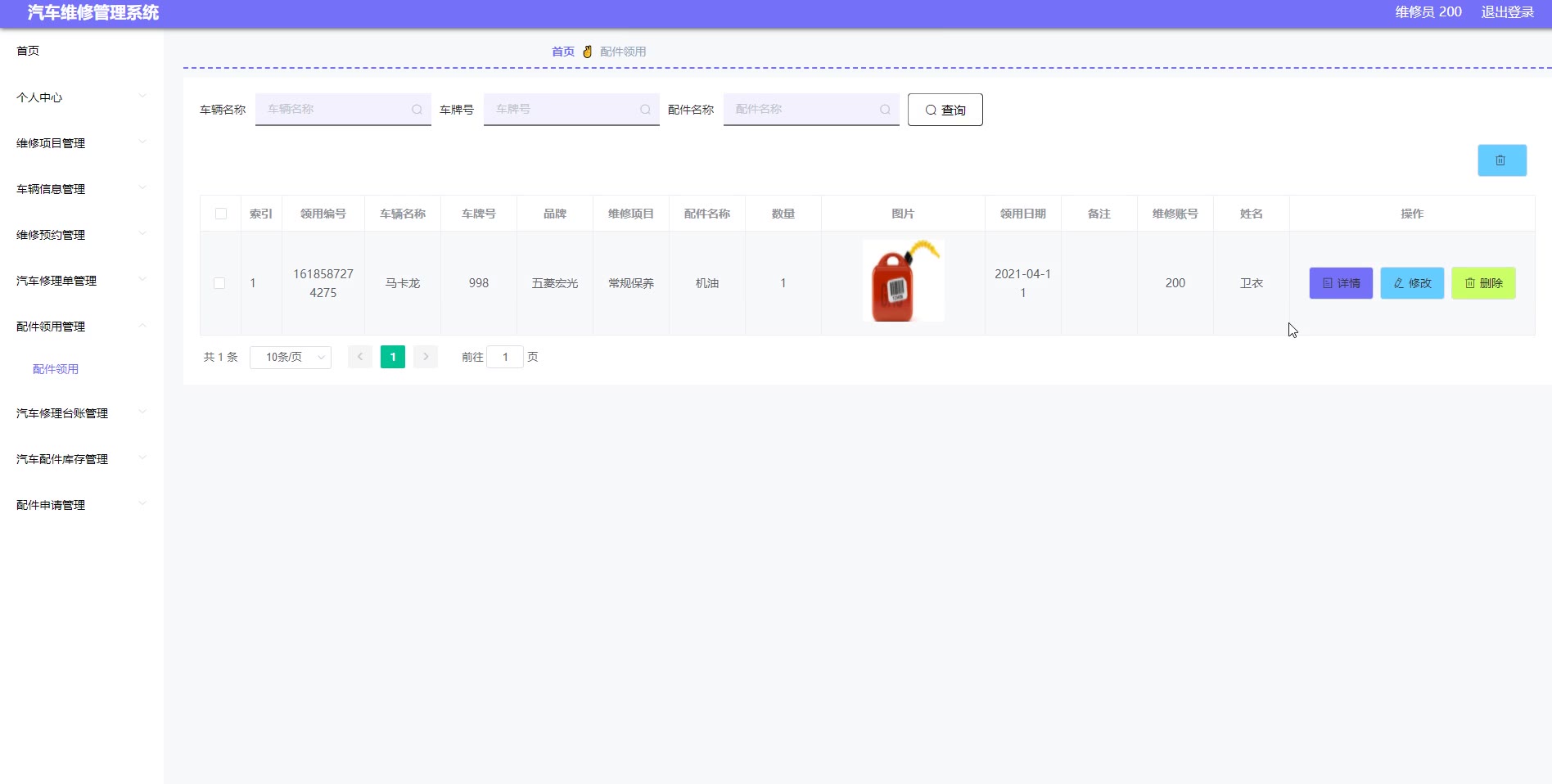The height and width of the screenshot is (784, 1552).
Task: Expand 汽车配件库存管理 menu
Action: click(x=81, y=459)
